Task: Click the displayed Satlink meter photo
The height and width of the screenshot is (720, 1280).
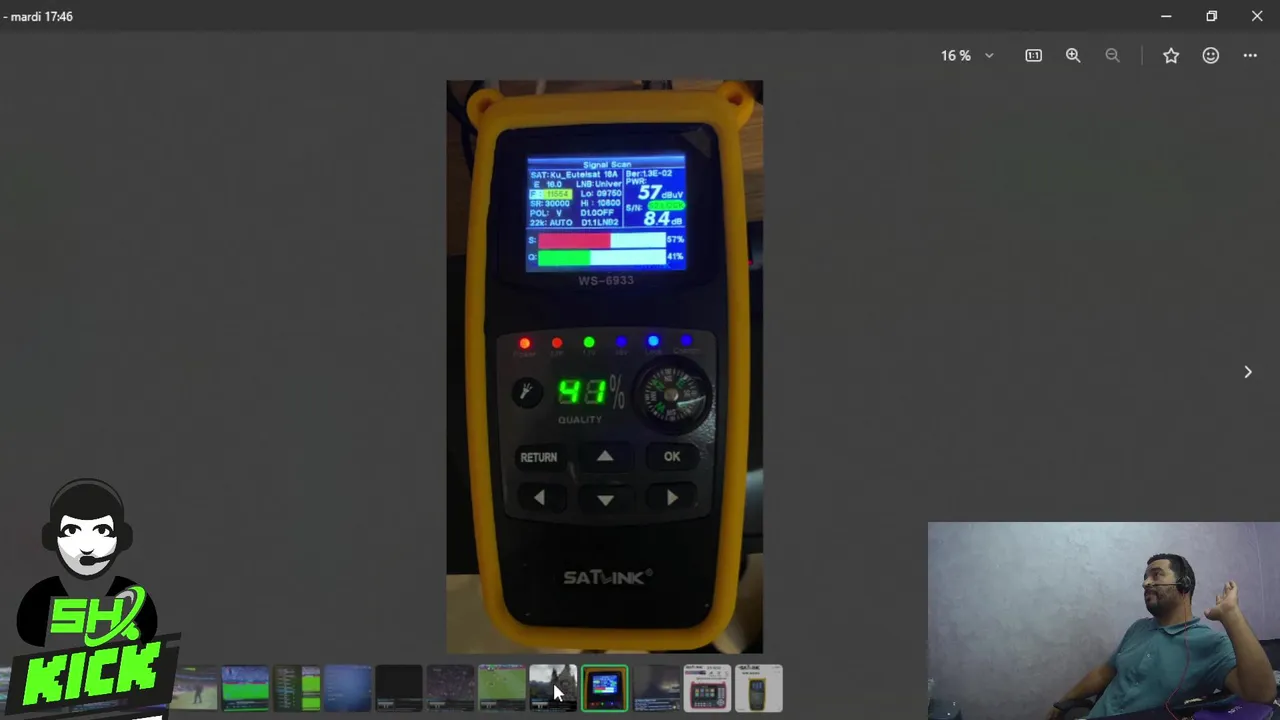Action: pos(604,366)
